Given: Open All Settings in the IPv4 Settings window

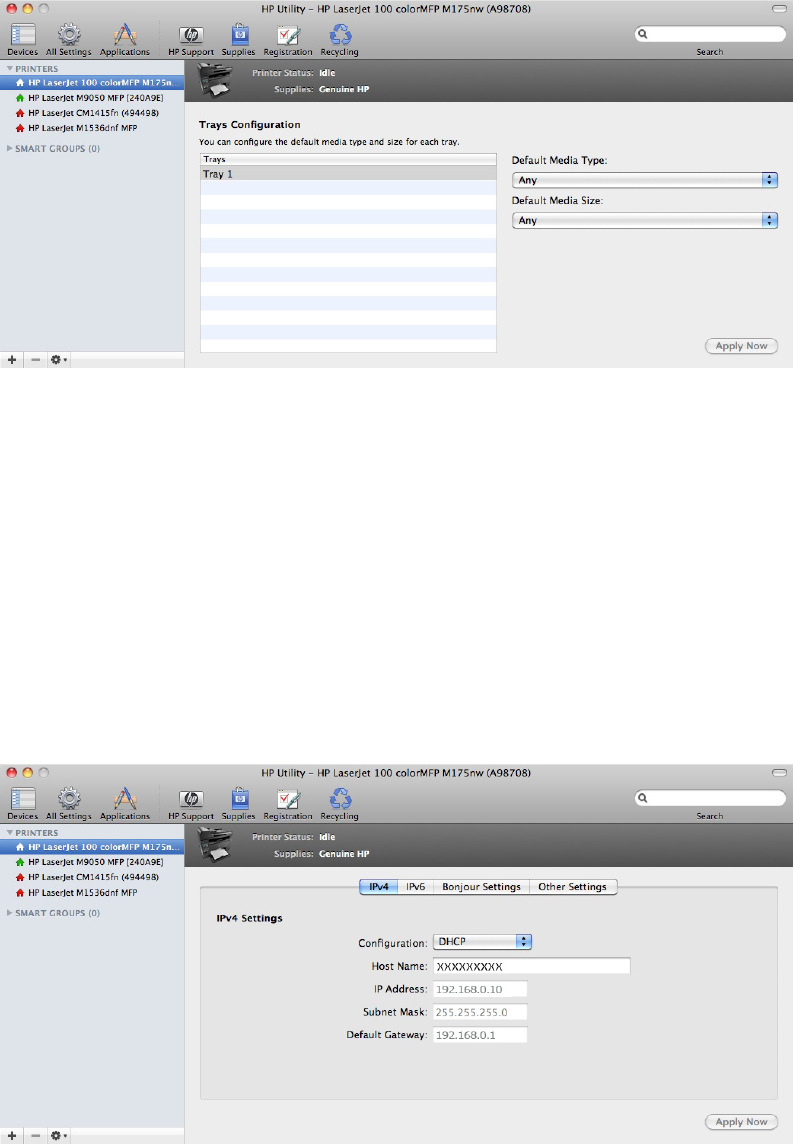Looking at the screenshot, I should coord(69,803).
